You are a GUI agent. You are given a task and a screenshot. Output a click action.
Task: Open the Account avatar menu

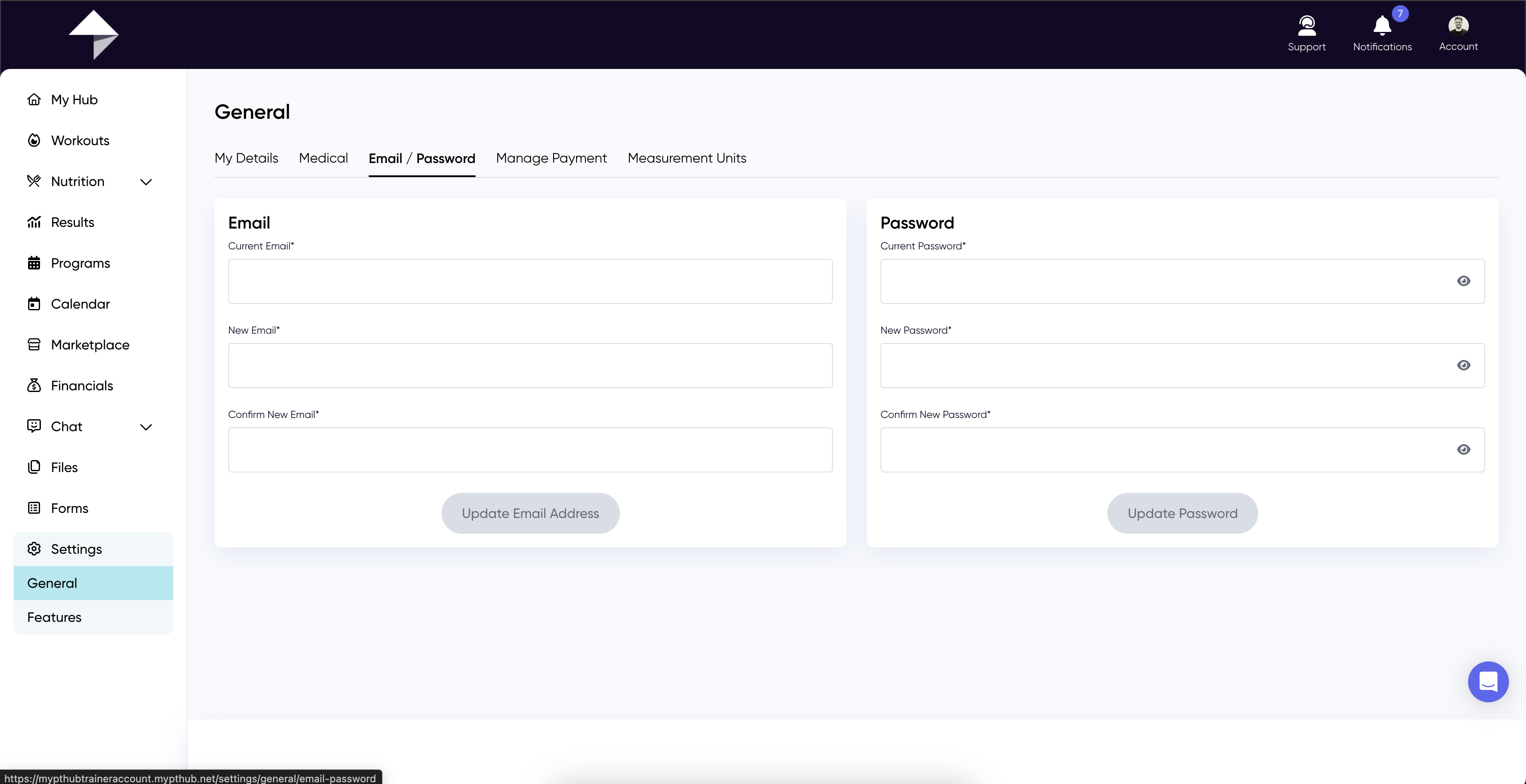tap(1458, 26)
